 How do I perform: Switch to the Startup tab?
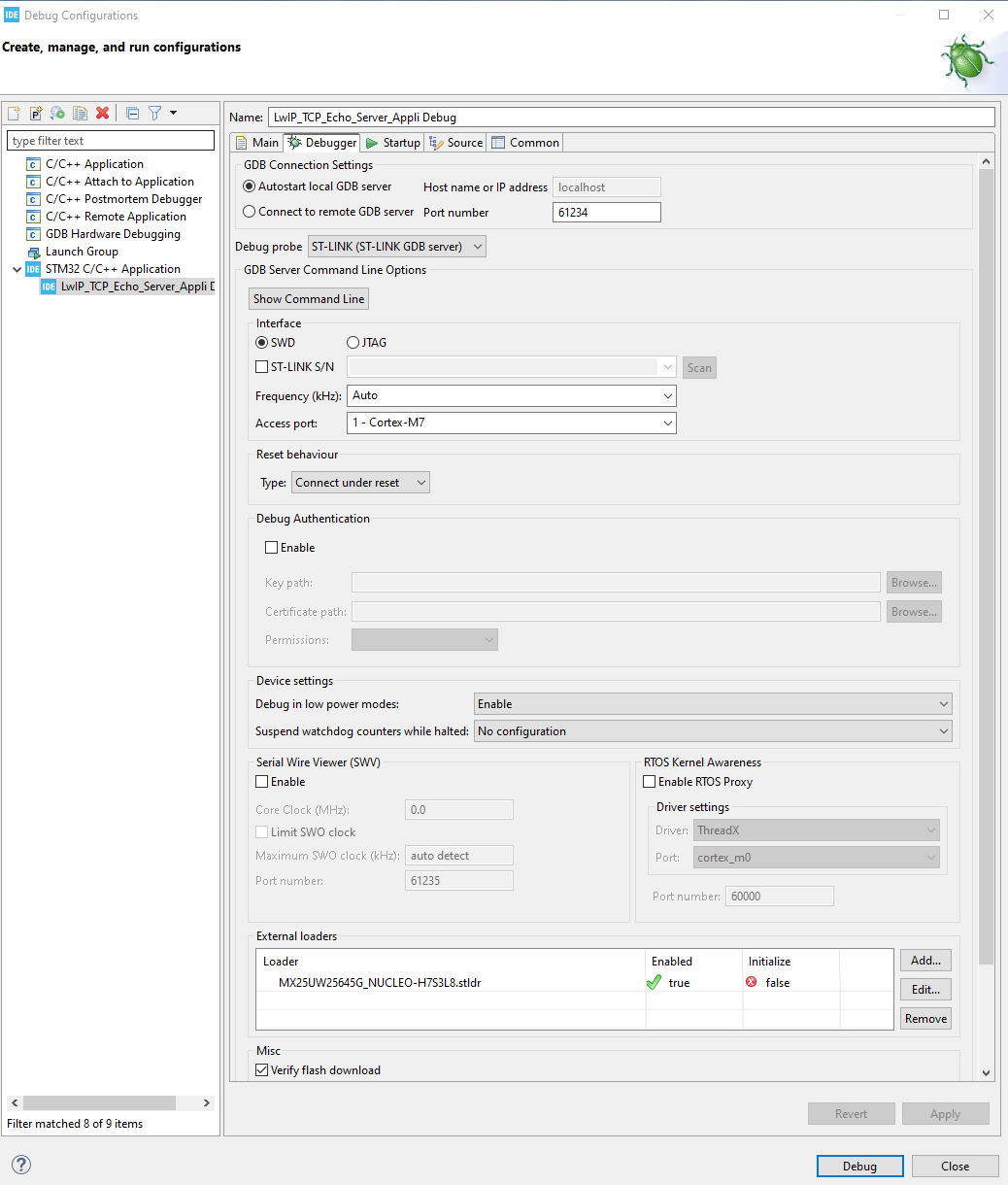[392, 143]
